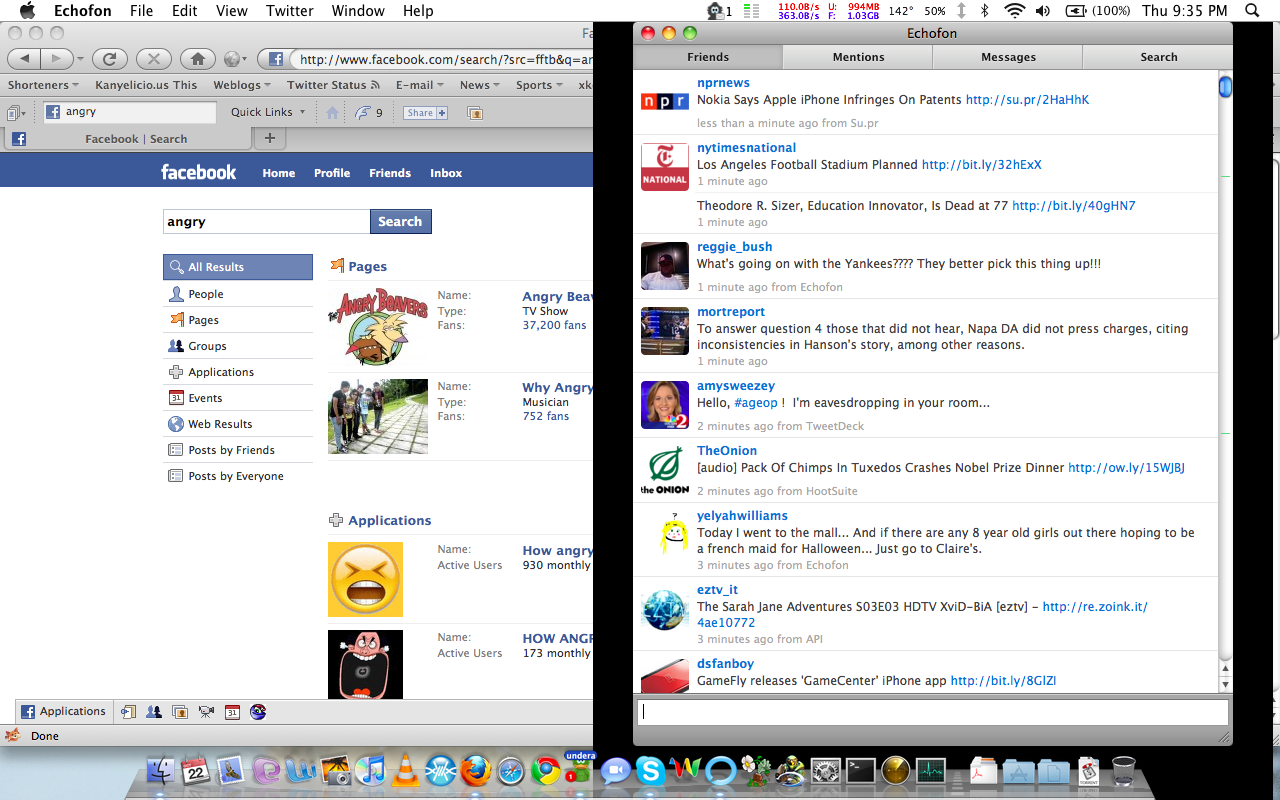Expand the Shorteners bookmarks folder
Screen dimensions: 1280x800
pos(44,85)
